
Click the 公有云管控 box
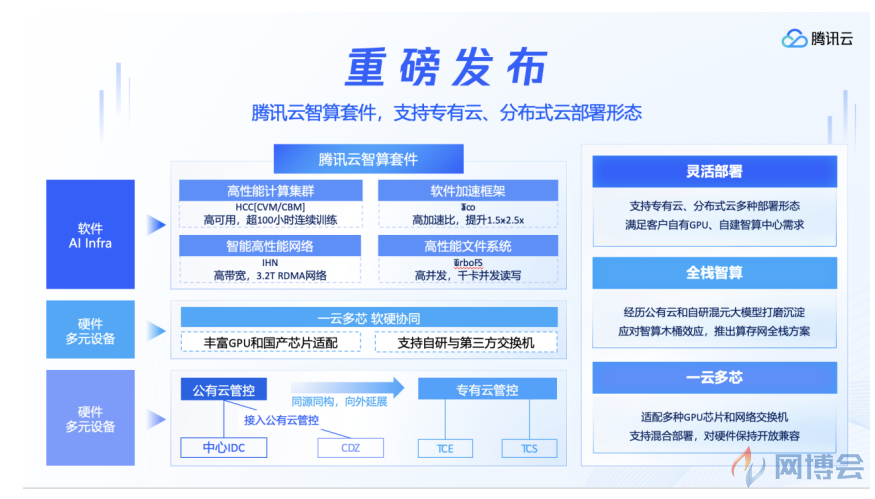(224, 390)
